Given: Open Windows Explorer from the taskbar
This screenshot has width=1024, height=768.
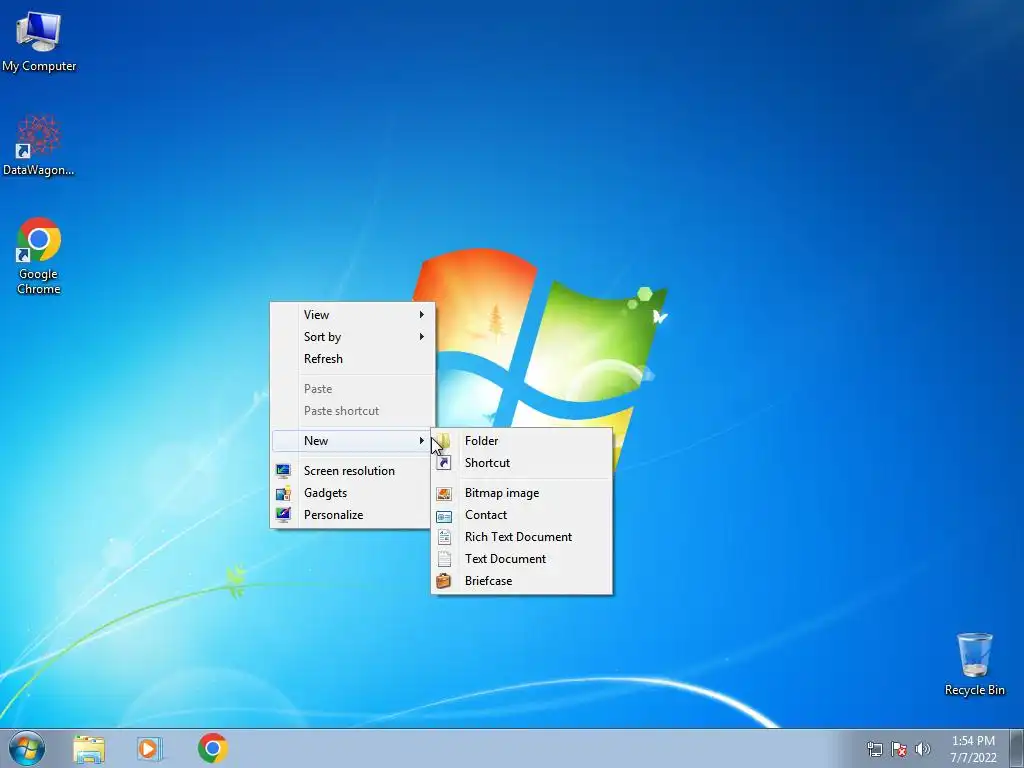Looking at the screenshot, I should coord(89,749).
